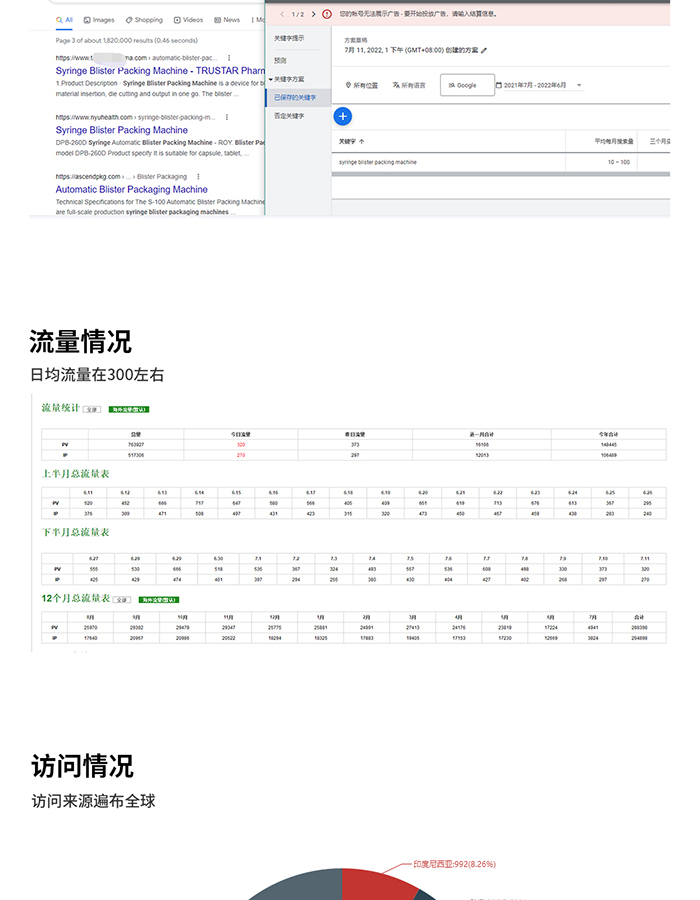
Task: Open options menu for ascendpkg result
Action: [x=198, y=176]
